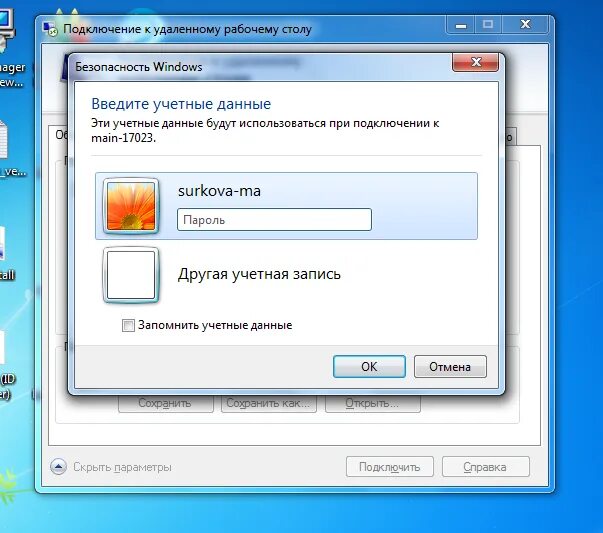Open help via Справка button

tap(486, 467)
